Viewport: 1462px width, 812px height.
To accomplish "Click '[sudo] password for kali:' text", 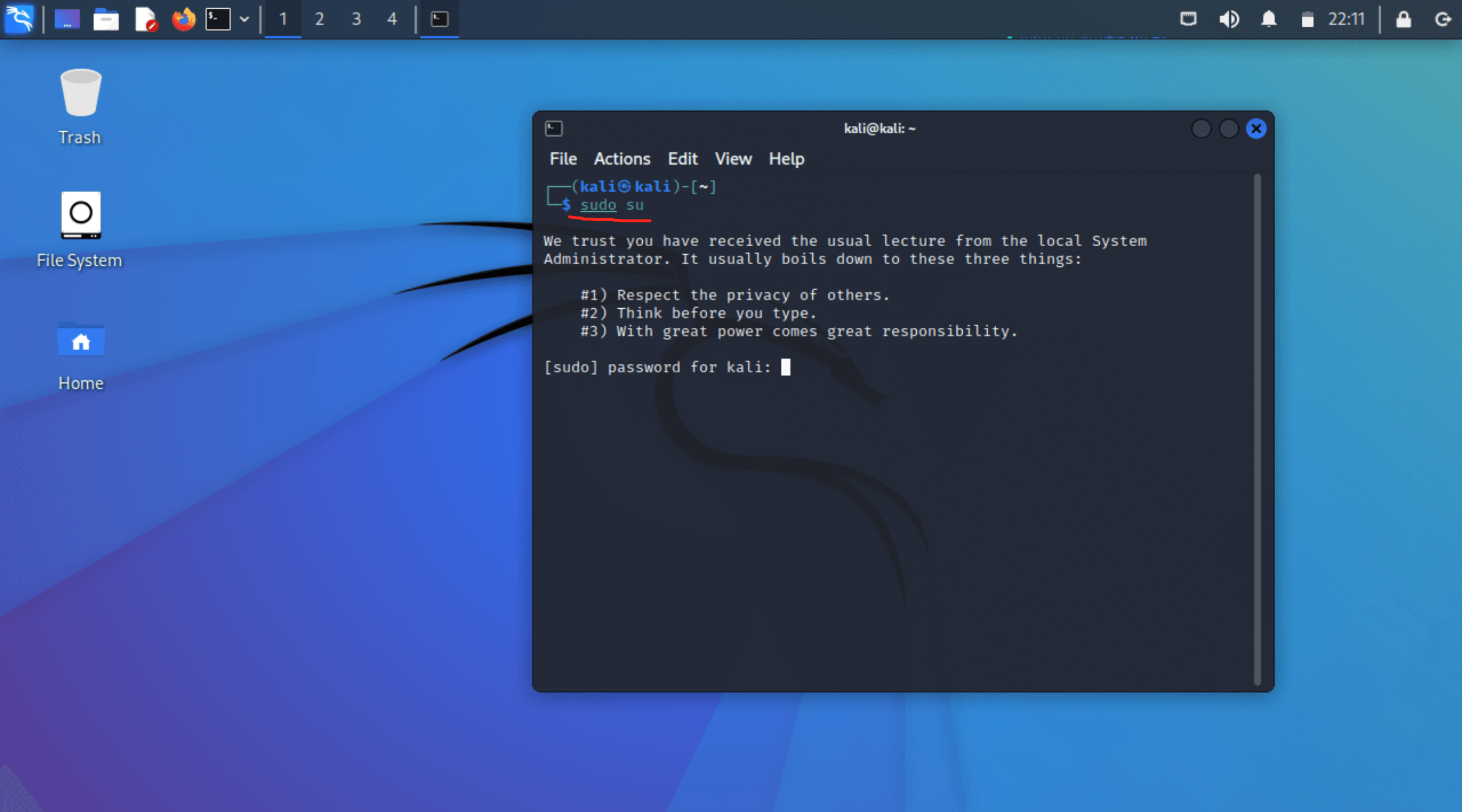I will pos(657,367).
